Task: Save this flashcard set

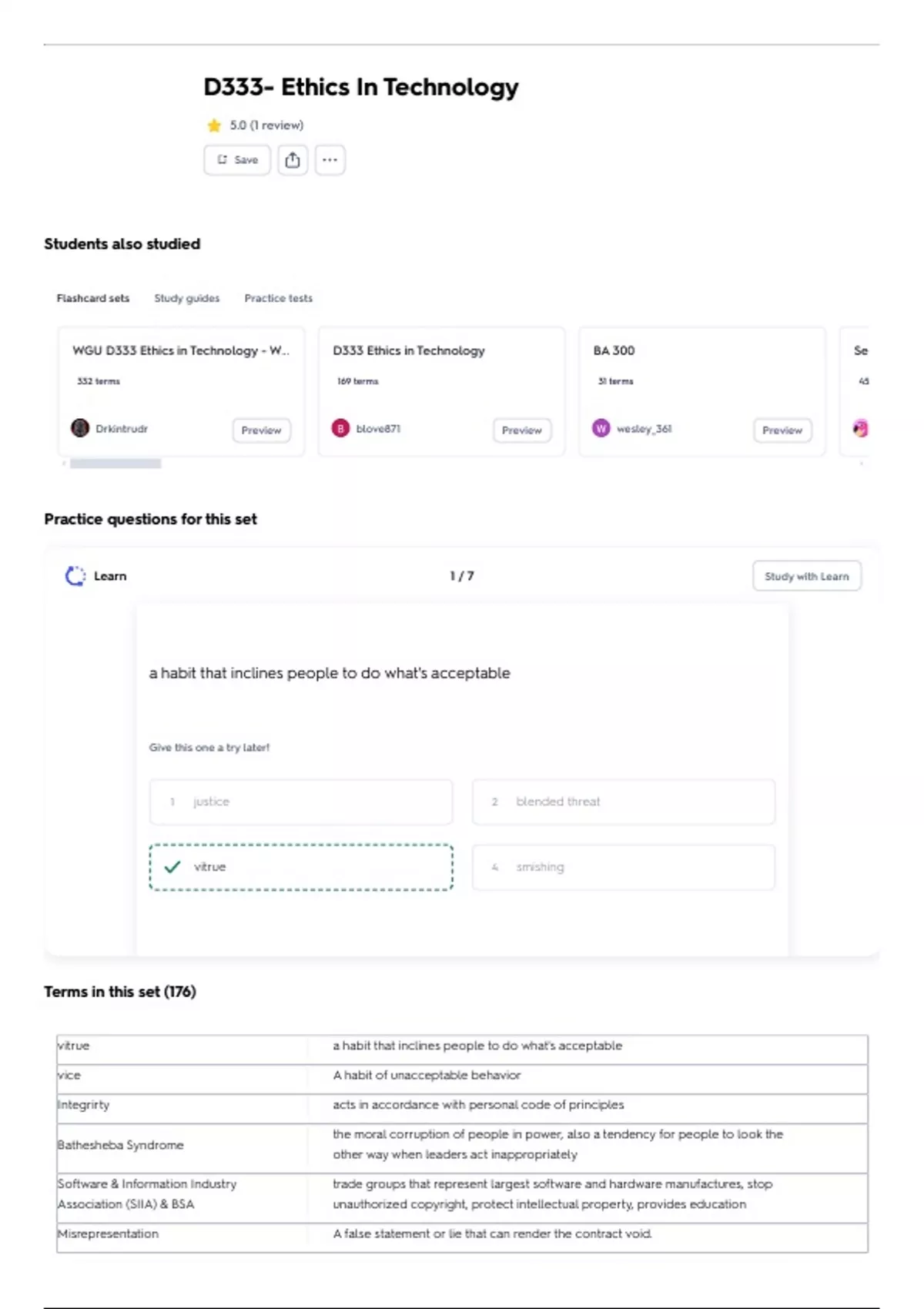Action: [x=237, y=160]
